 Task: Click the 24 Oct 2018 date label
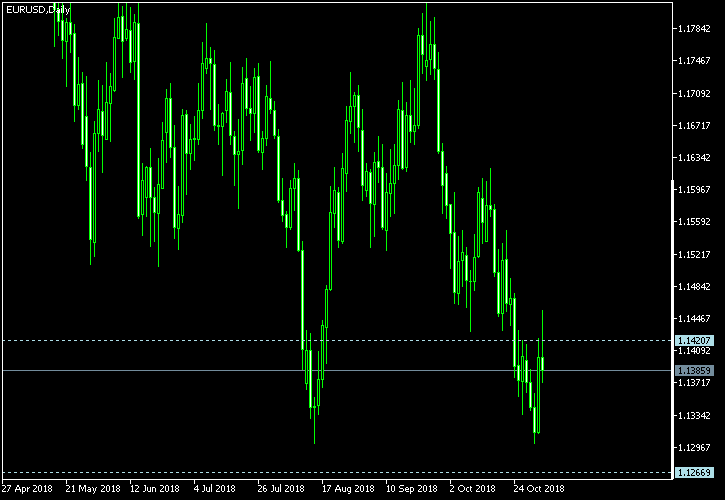tap(539, 488)
